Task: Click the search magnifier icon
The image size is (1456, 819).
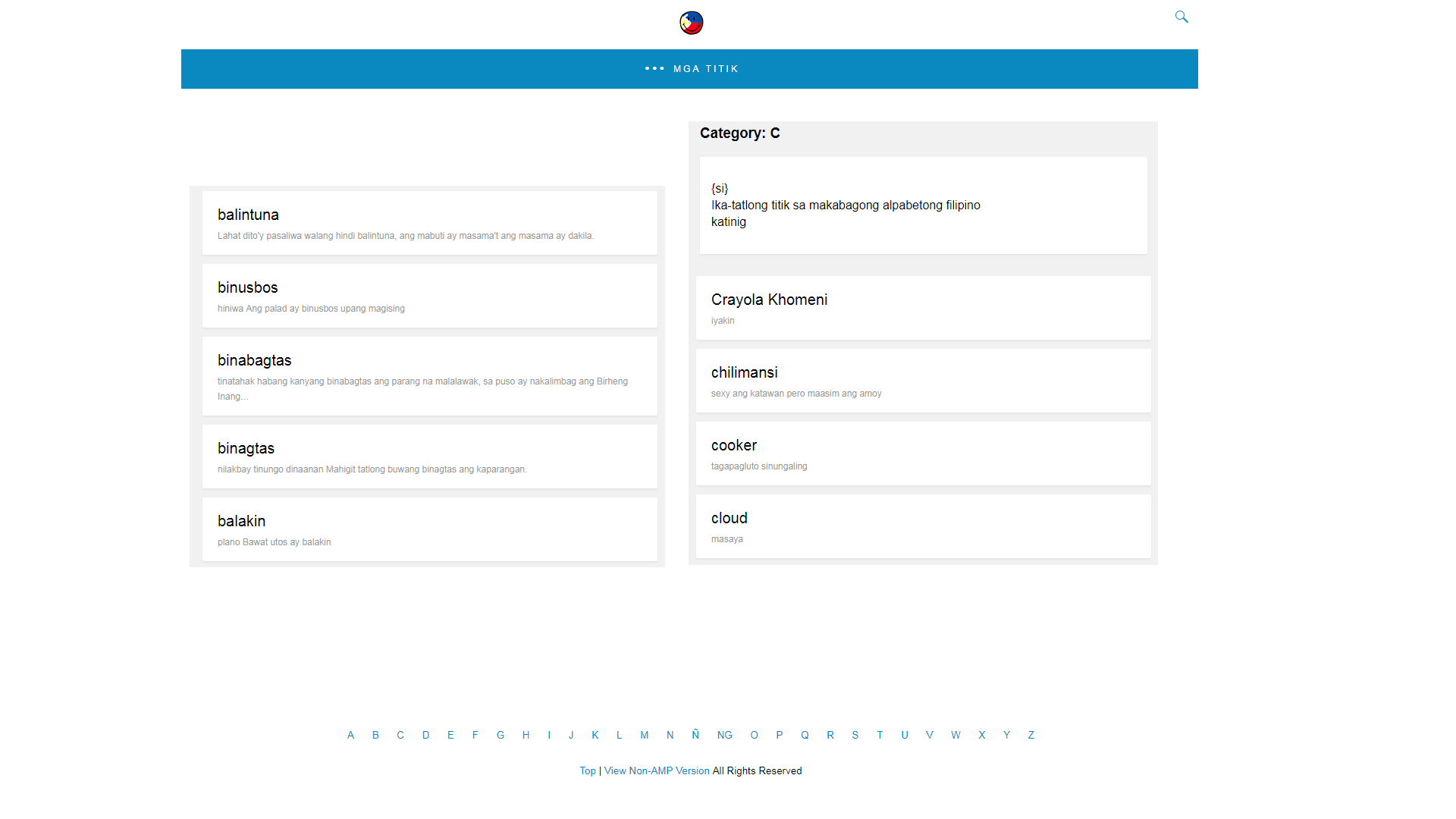Action: (1181, 17)
